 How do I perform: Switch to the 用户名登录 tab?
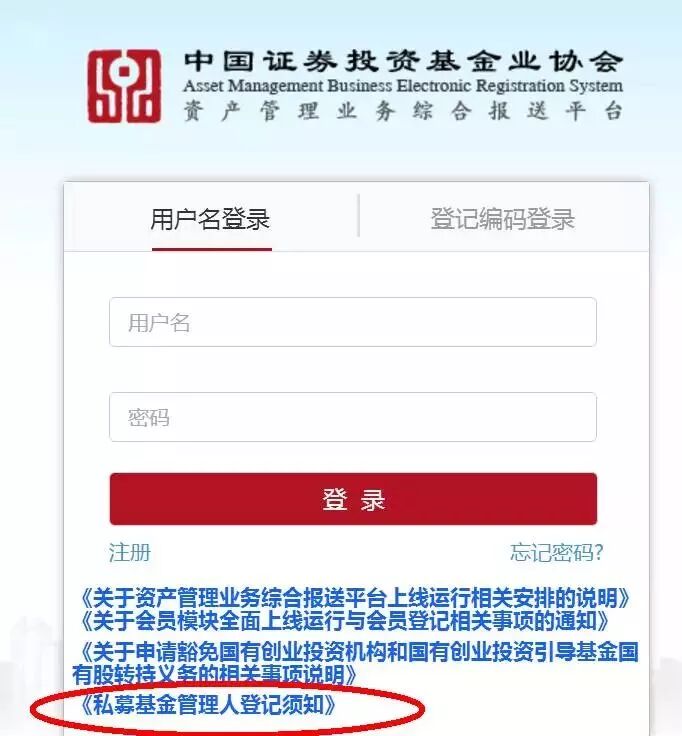pyautogui.click(x=210, y=219)
